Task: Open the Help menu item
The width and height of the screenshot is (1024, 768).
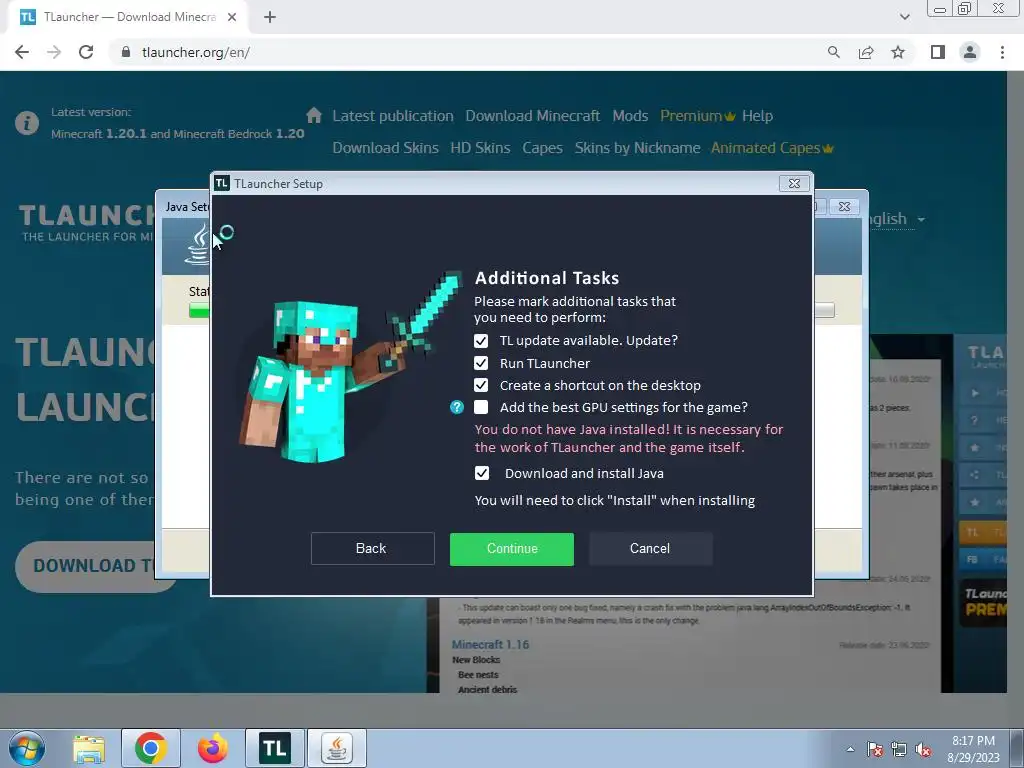Action: (758, 116)
